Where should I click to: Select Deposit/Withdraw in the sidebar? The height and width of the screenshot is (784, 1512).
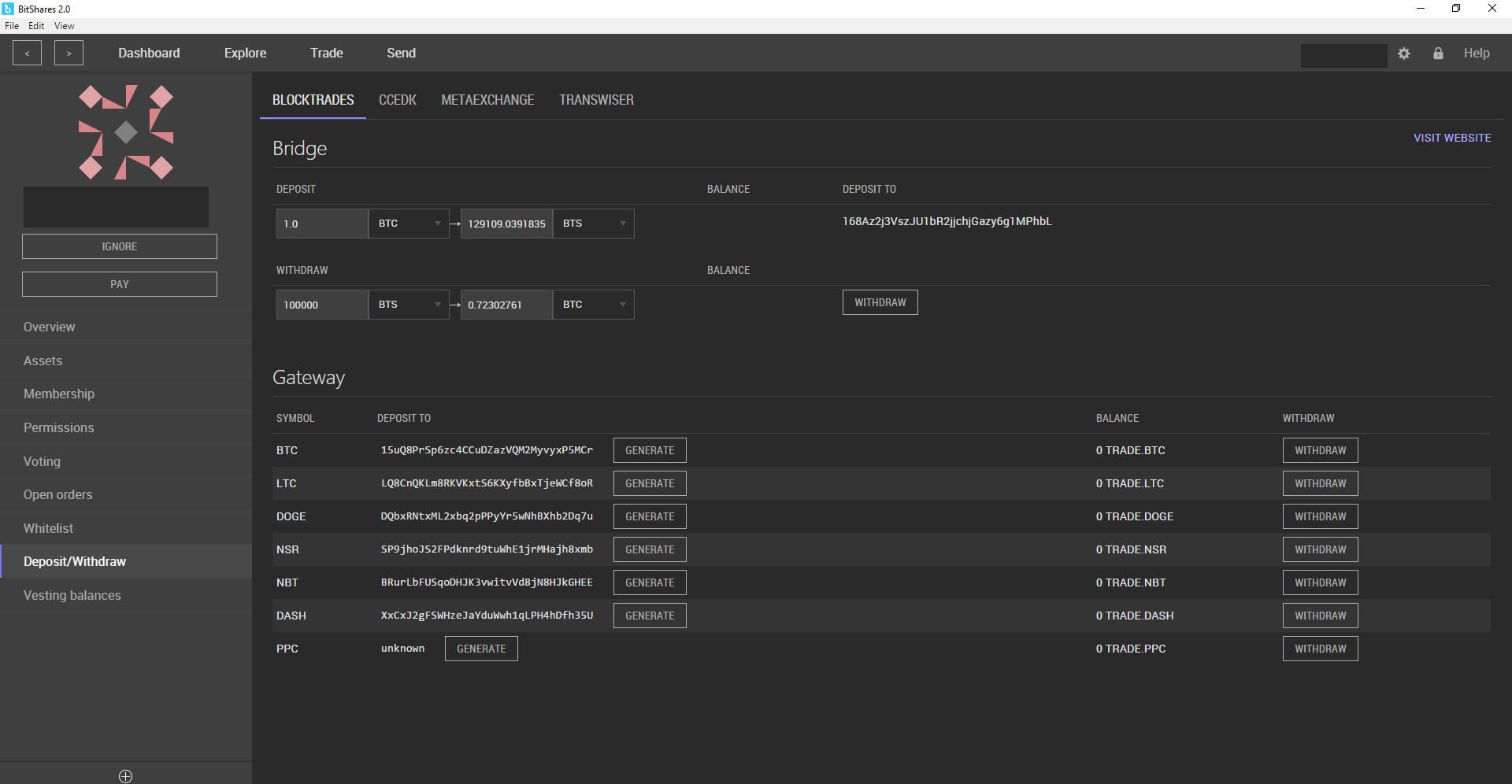[126, 561]
